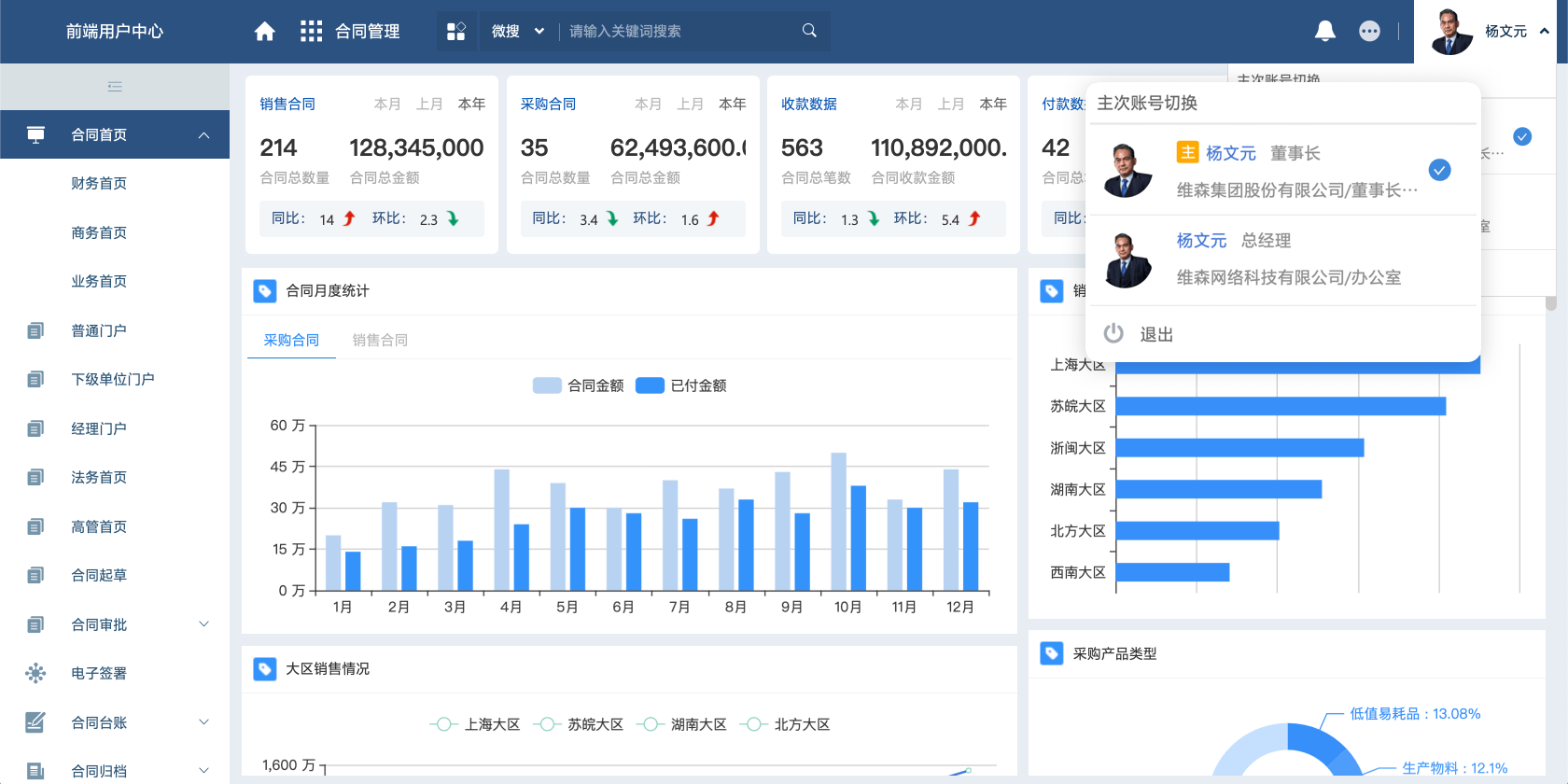
Task: Click the 前端用户中心 title
Action: [x=115, y=32]
